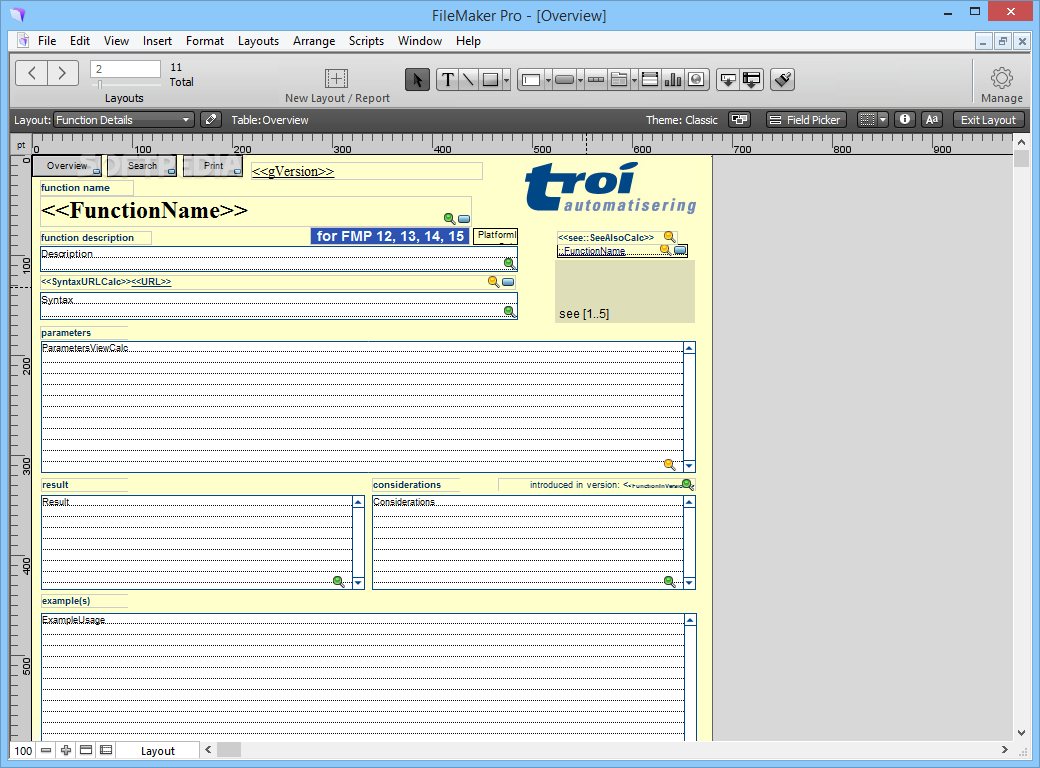1040x768 pixels.
Task: Adjust the layout navigation slider
Action: tap(100, 84)
